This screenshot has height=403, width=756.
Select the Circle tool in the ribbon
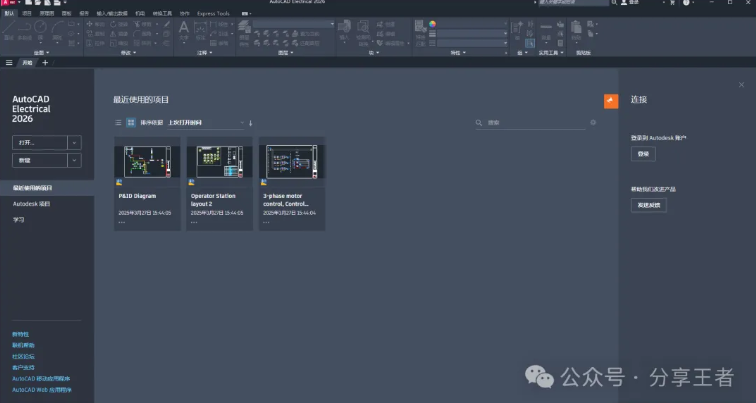click(40, 30)
